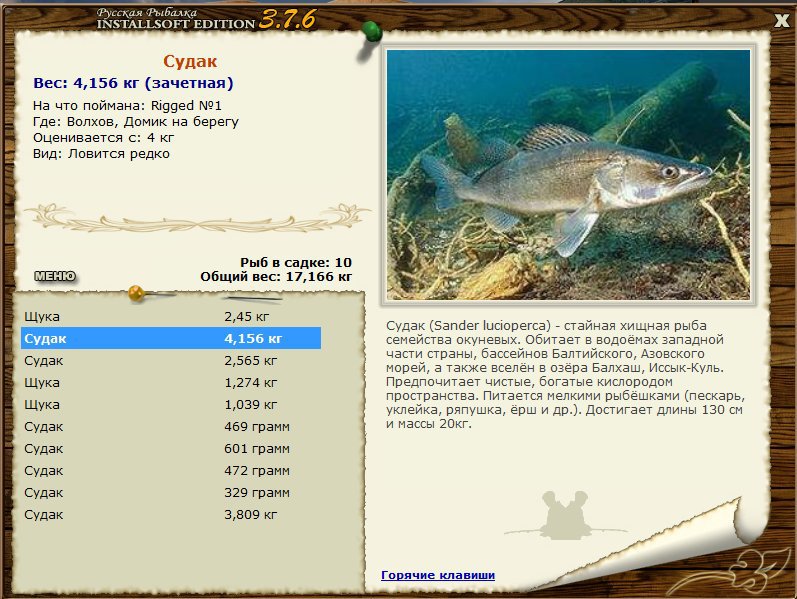
Task: Click the fisherman in boat silhouette
Action: (564, 515)
